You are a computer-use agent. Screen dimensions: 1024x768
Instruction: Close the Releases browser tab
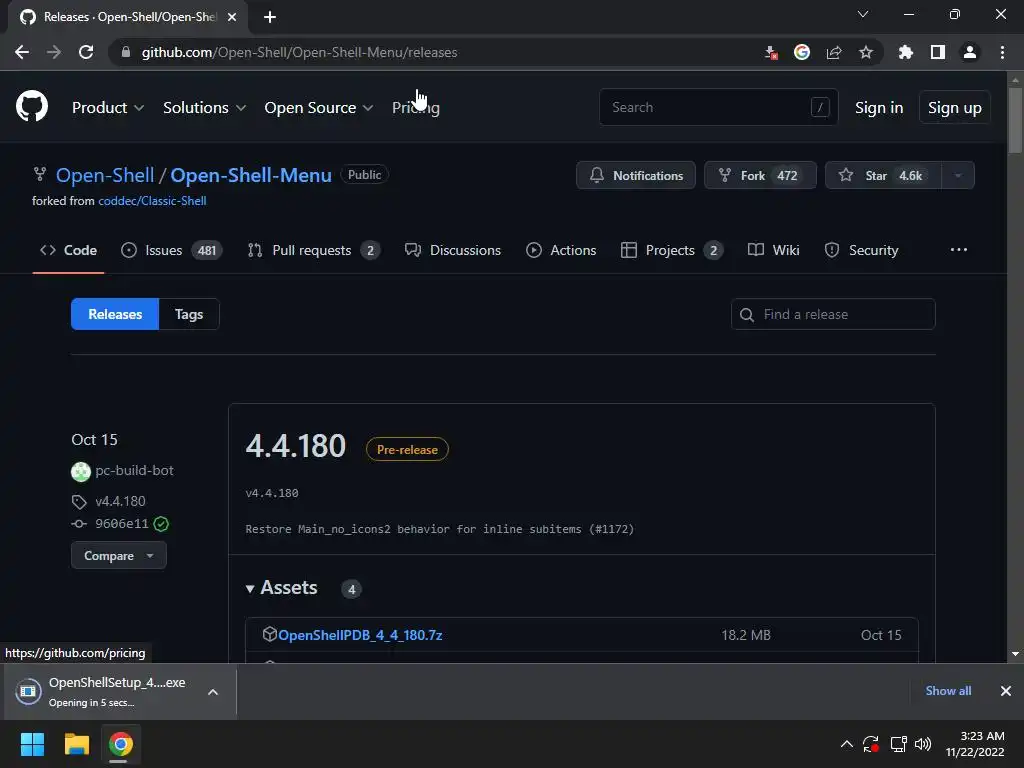coord(232,17)
